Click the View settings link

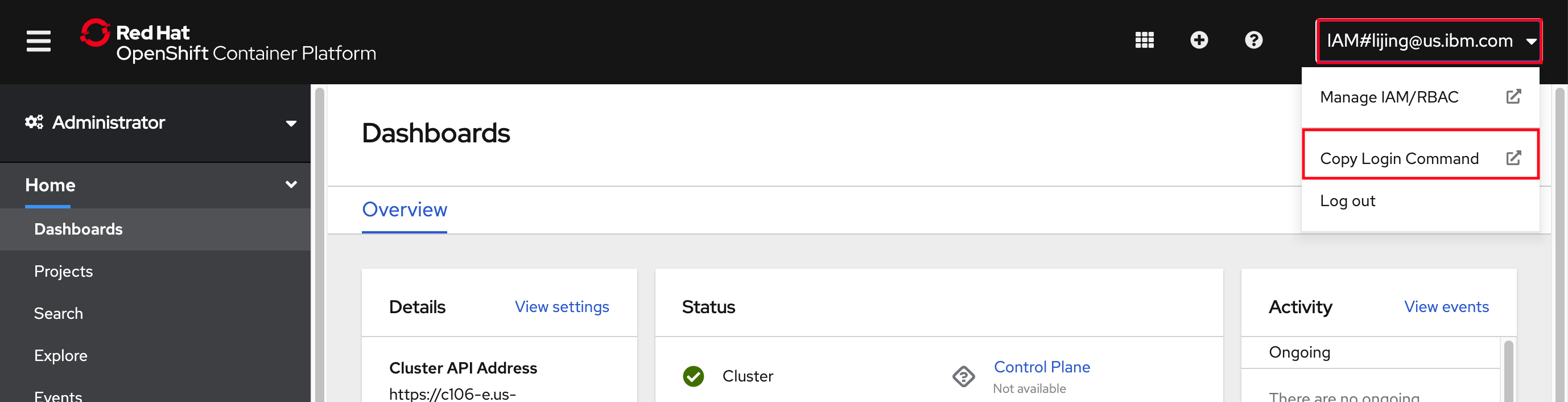pyautogui.click(x=561, y=307)
